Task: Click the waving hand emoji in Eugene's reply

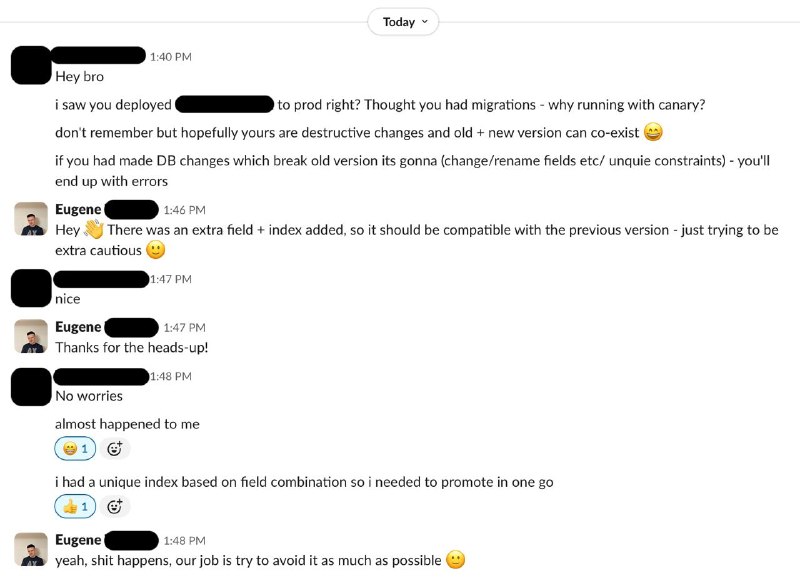Action: tap(94, 229)
